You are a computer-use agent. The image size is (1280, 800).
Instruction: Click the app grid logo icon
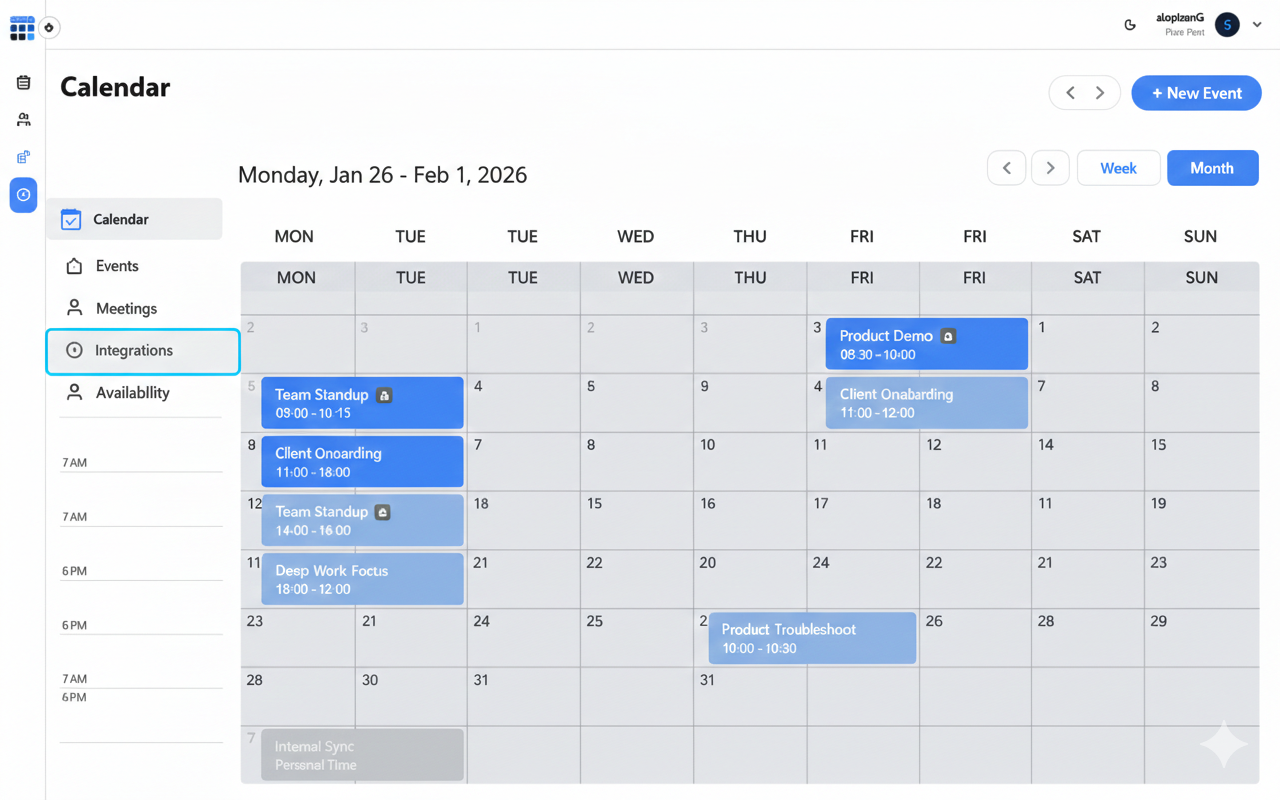(22, 28)
